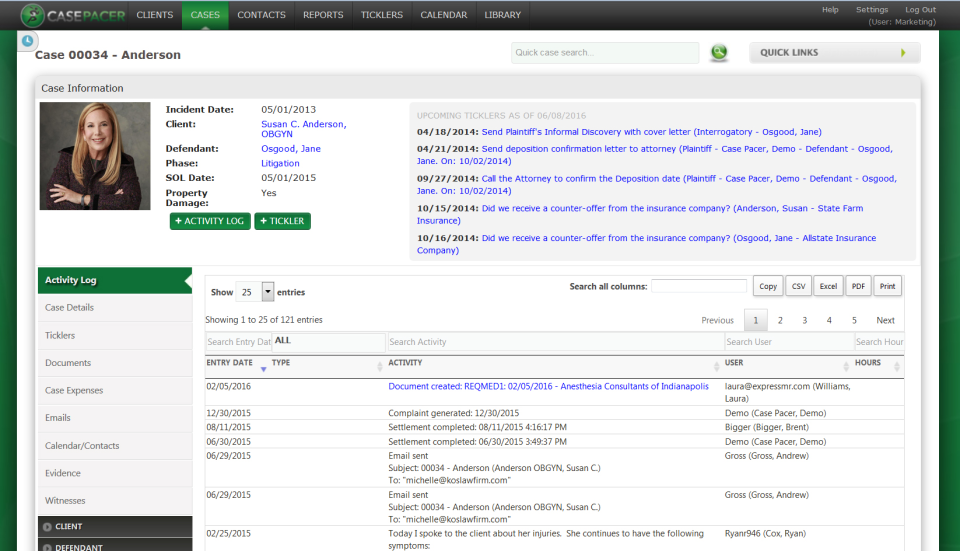Open tickler Send deposition confirmation letter
Image resolution: width=960 pixels, height=551 pixels.
(654, 155)
